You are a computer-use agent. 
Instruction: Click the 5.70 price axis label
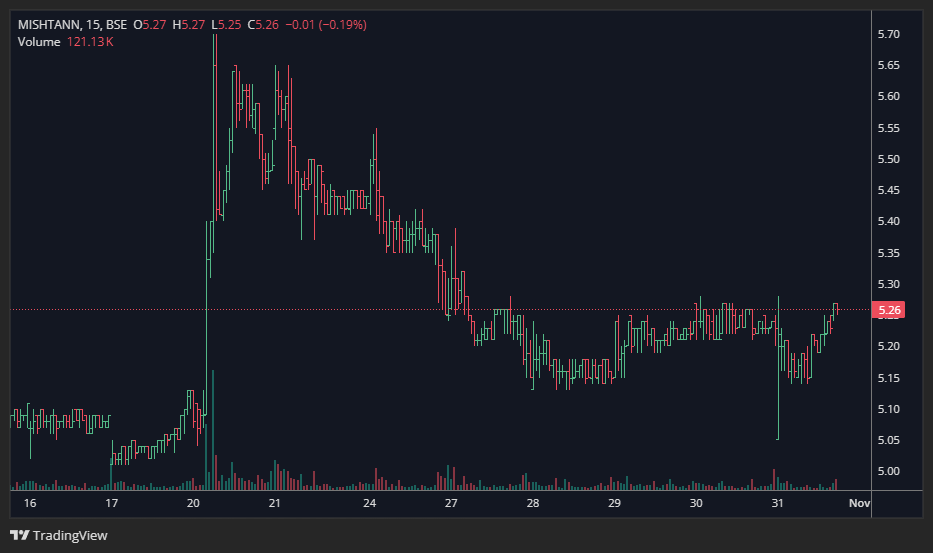click(x=888, y=34)
